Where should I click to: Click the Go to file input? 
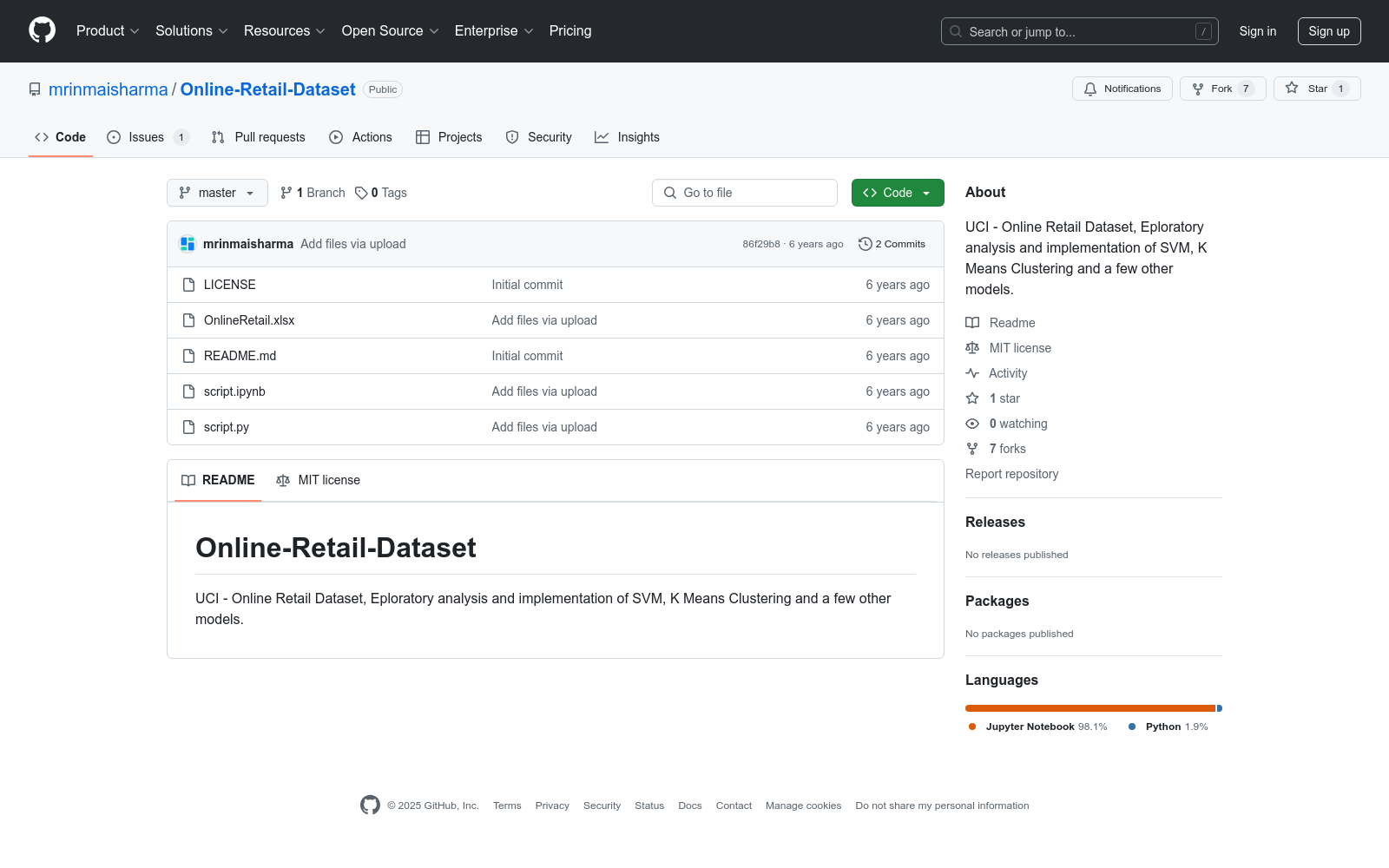(745, 193)
